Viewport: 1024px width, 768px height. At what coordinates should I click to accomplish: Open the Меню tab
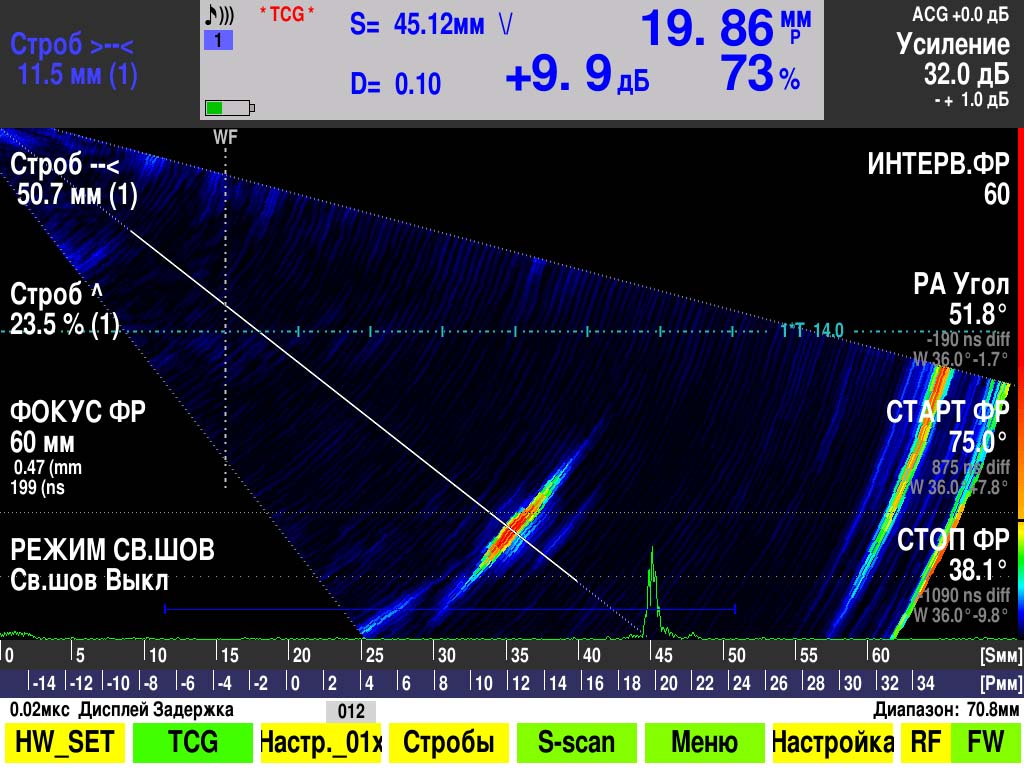(706, 743)
